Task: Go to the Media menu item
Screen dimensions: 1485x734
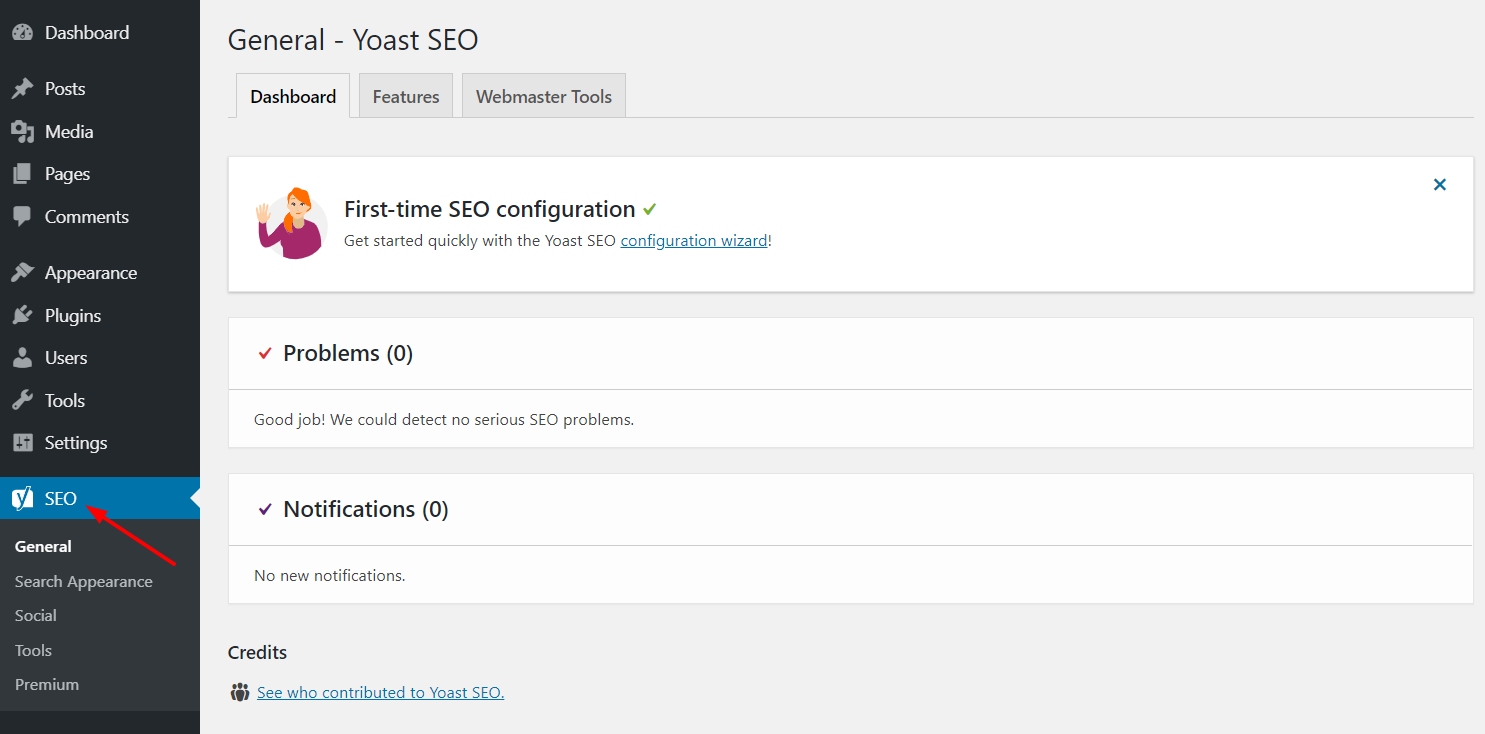Action: [100, 131]
